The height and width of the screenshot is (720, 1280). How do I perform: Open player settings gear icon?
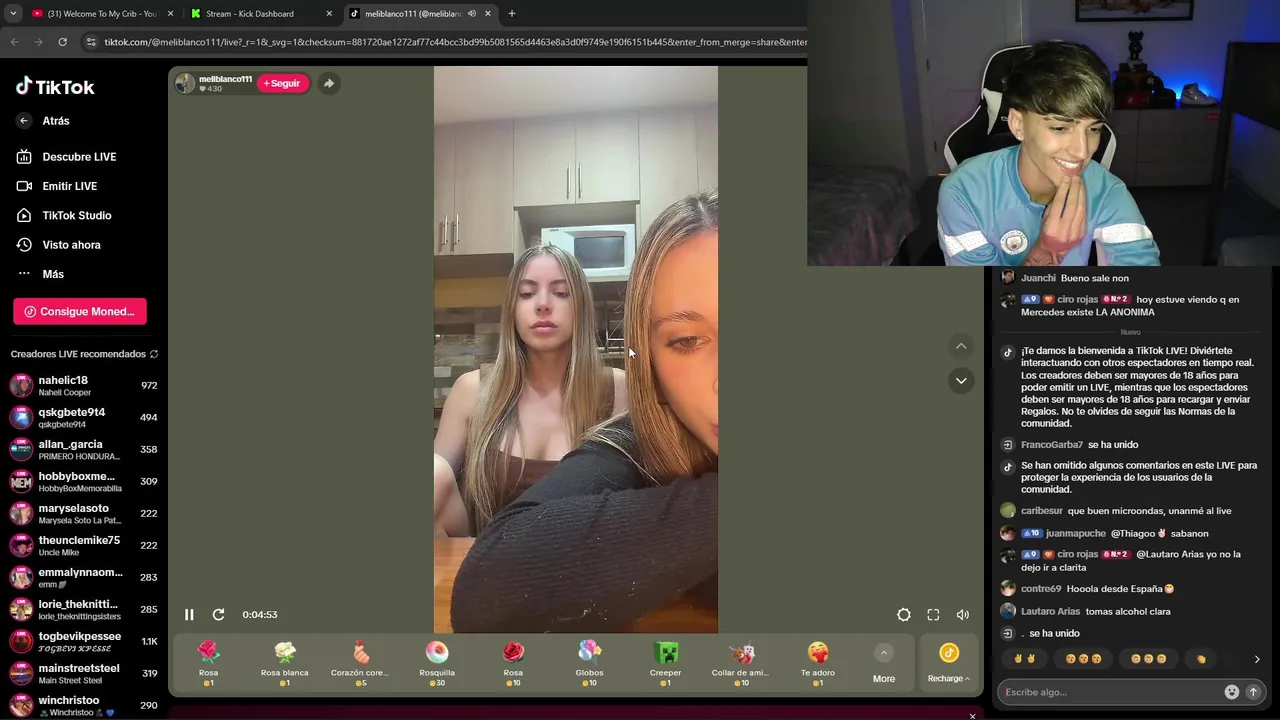(904, 615)
